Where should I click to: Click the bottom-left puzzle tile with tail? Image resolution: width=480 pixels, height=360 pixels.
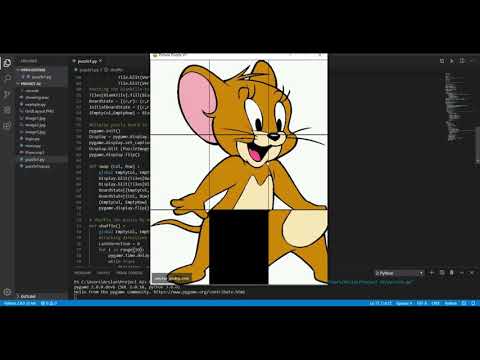(x=180, y=247)
